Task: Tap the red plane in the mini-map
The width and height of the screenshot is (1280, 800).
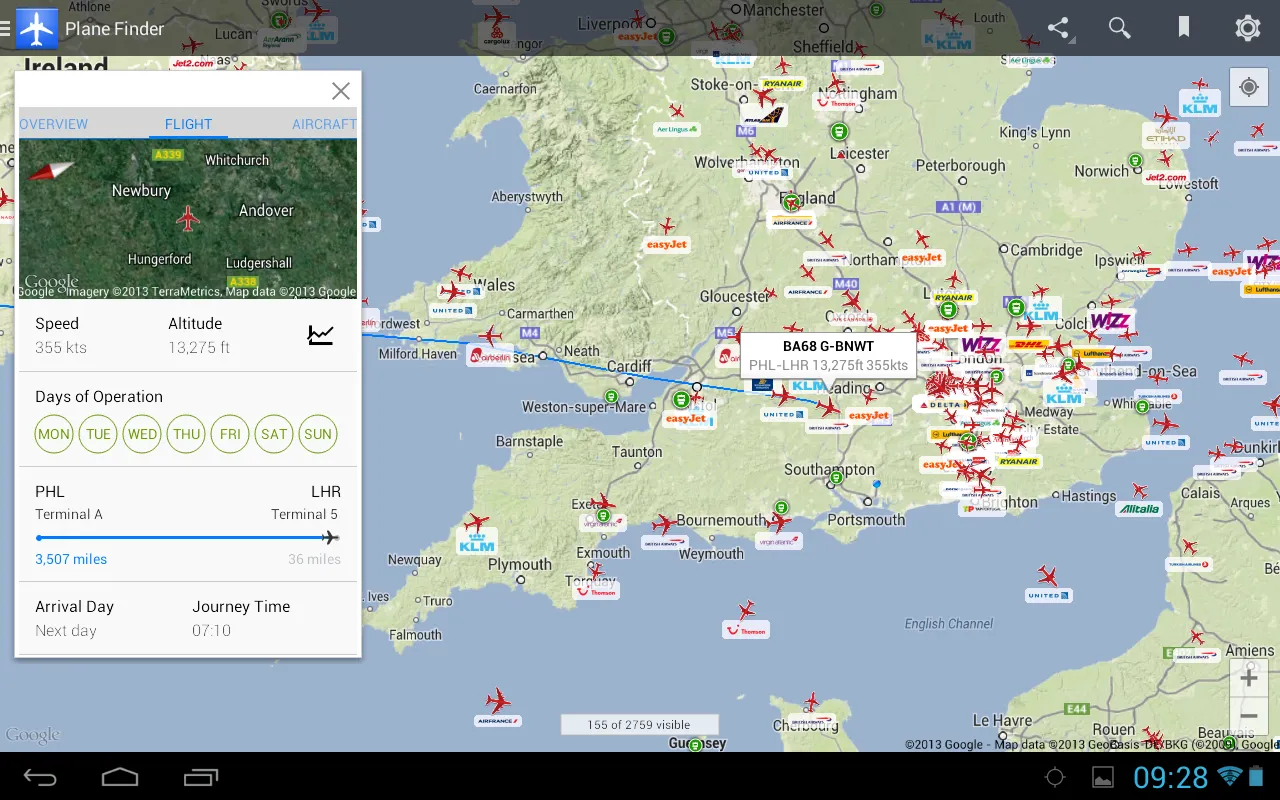Action: [x=187, y=218]
